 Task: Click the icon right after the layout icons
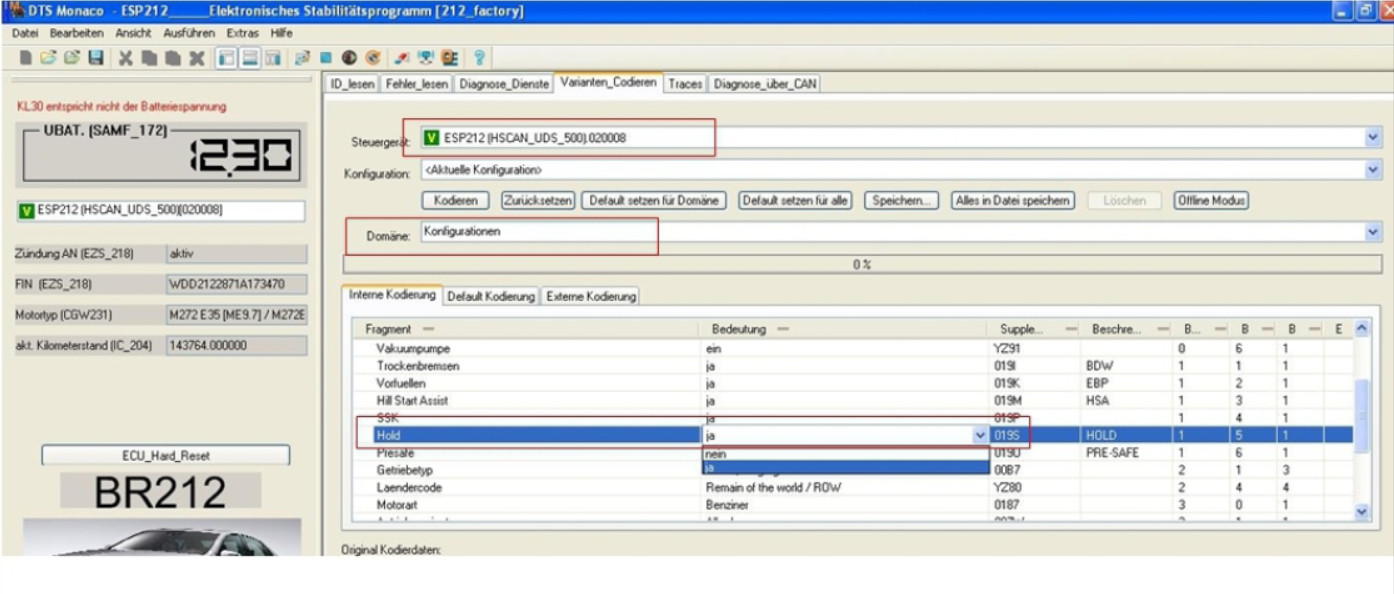[x=301, y=57]
